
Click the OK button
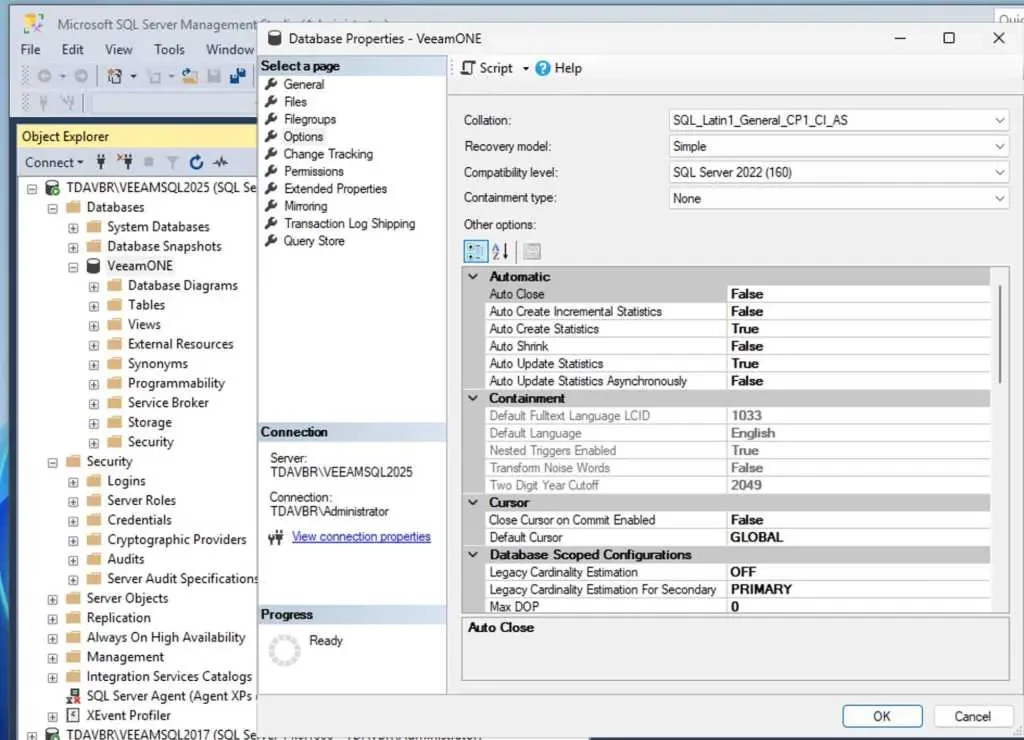(x=882, y=716)
